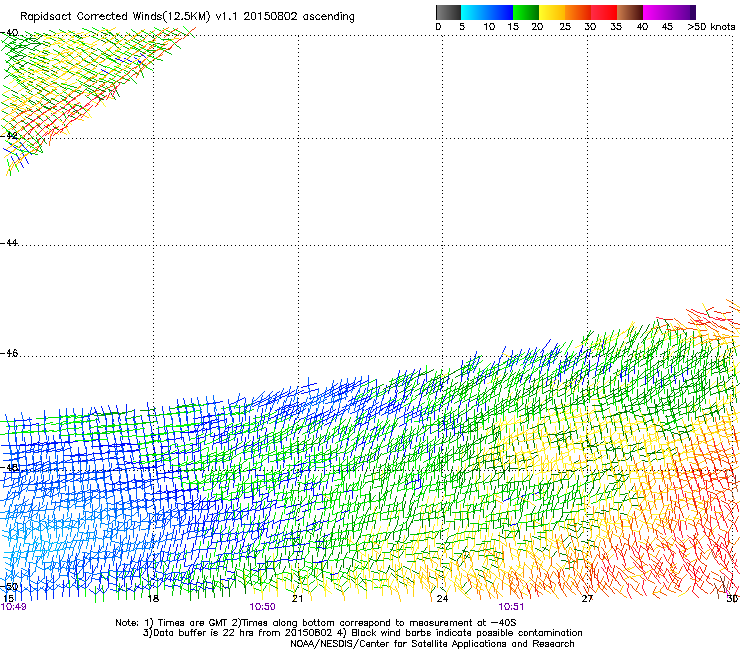740x650 pixels.
Task: Click the -44 latitude axis label
Action: click(9, 243)
